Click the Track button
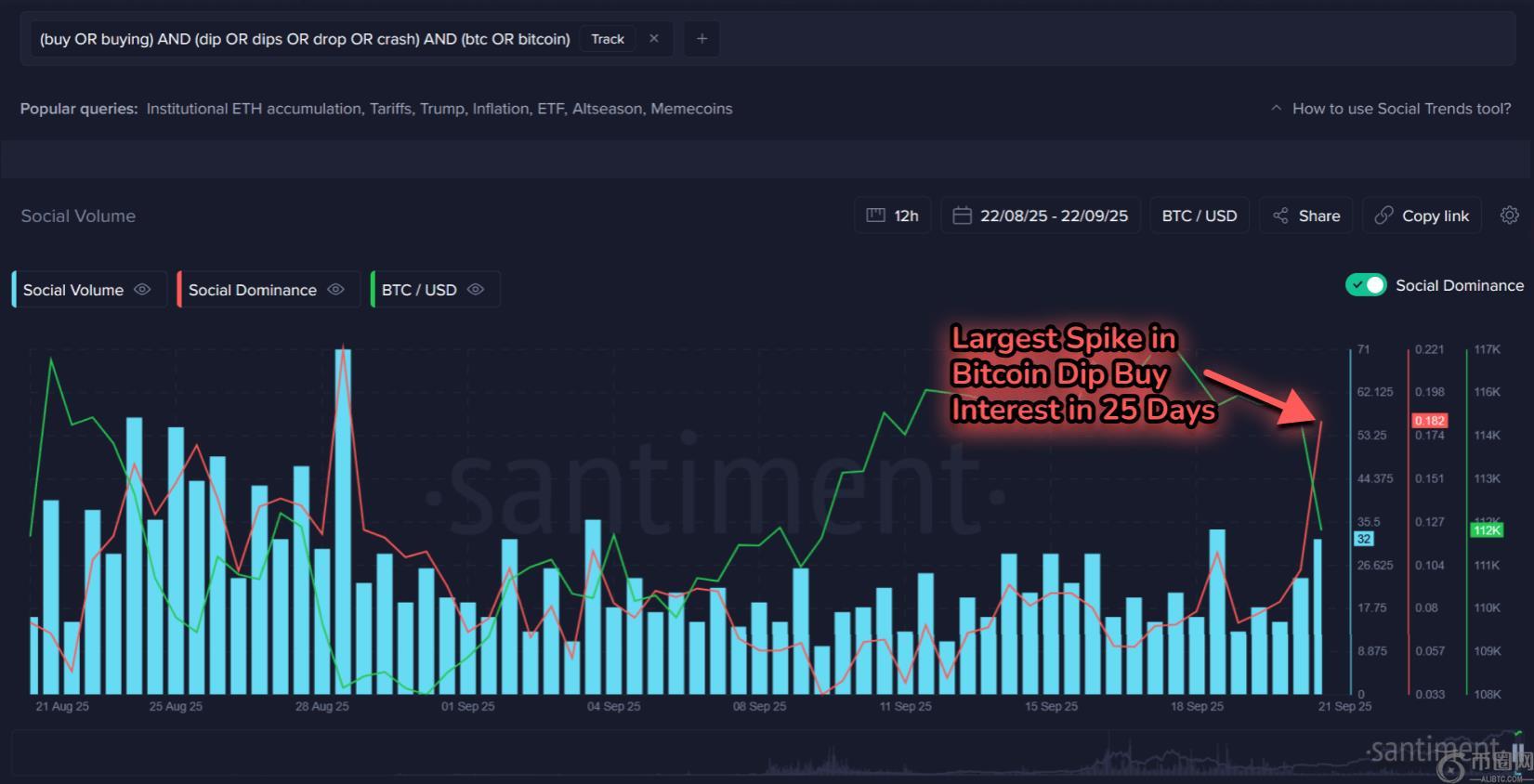 (x=608, y=39)
